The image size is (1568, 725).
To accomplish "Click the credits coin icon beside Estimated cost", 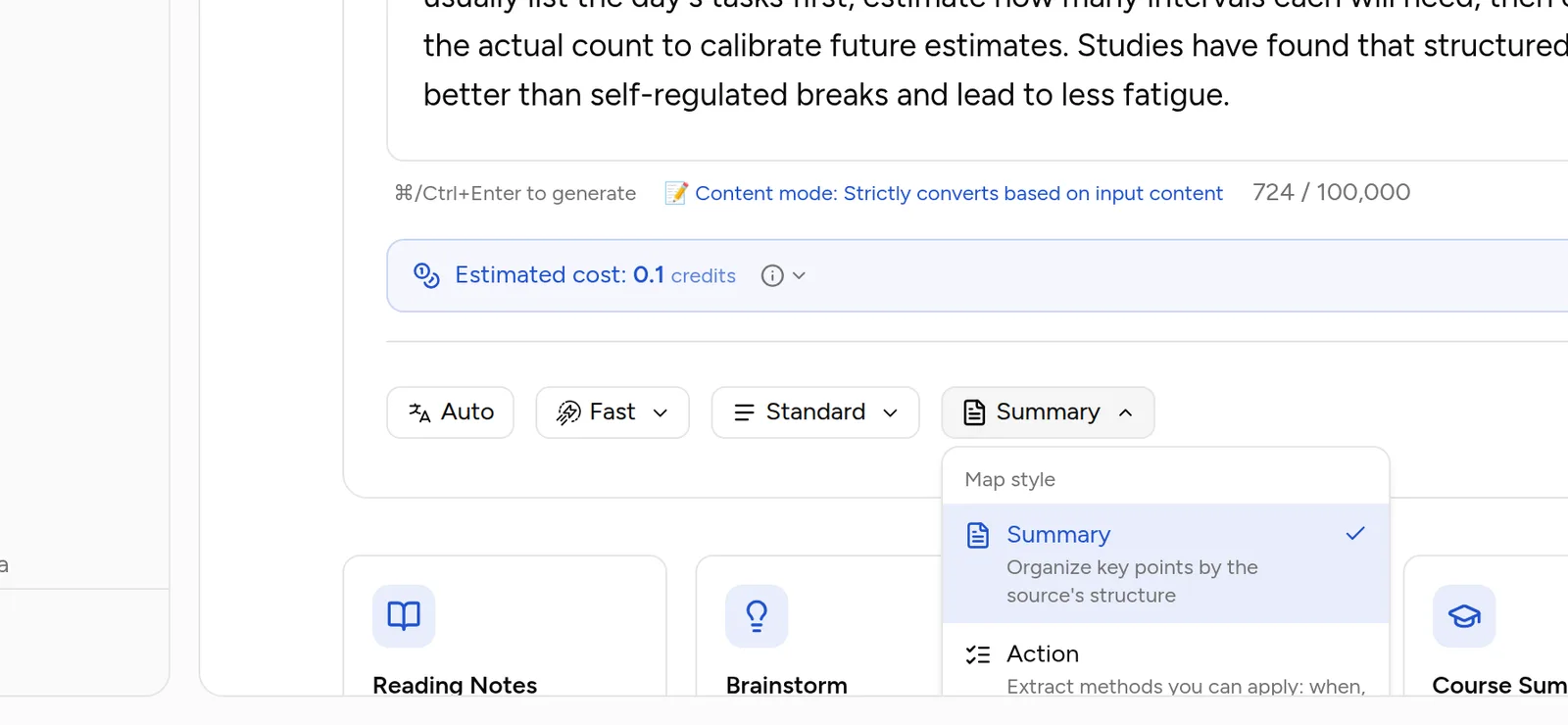I will pyautogui.click(x=426, y=275).
